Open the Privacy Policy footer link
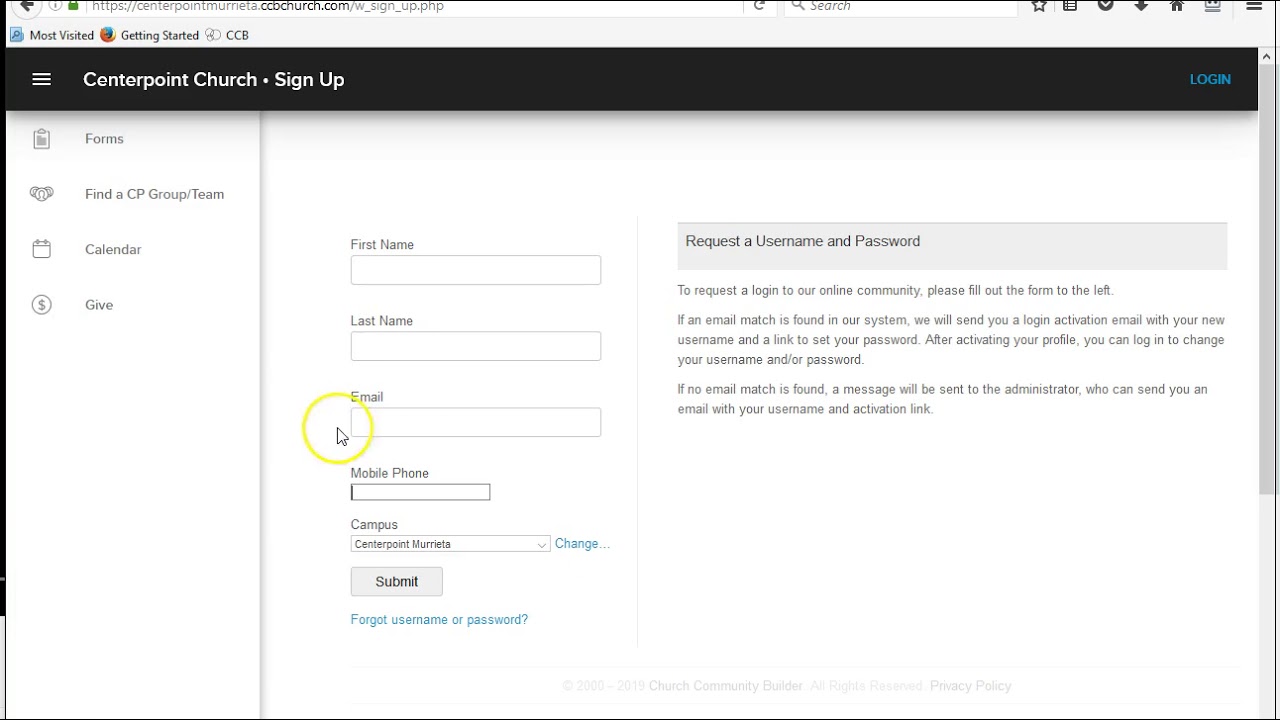The image size is (1280, 720). 970,686
